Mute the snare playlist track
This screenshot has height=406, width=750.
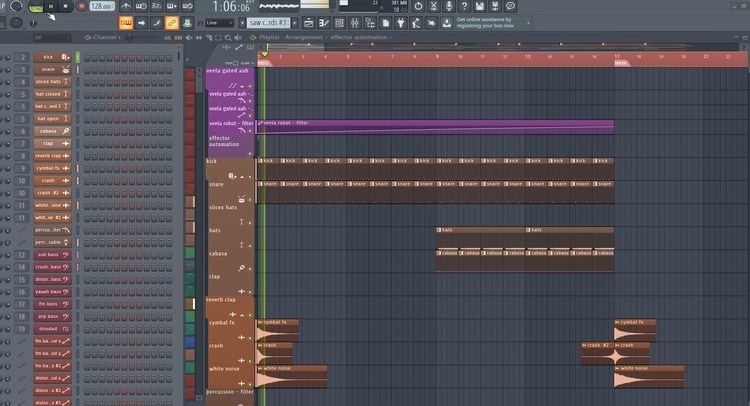(250, 200)
